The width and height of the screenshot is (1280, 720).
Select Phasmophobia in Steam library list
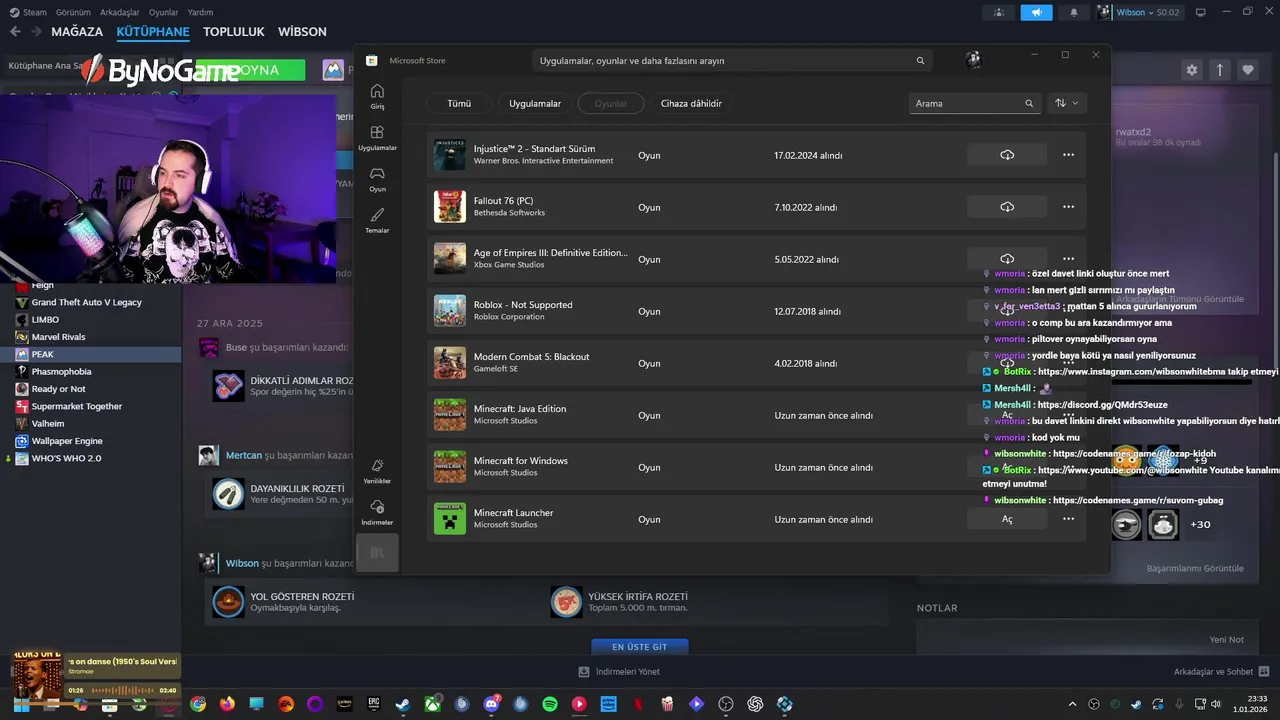click(61, 372)
